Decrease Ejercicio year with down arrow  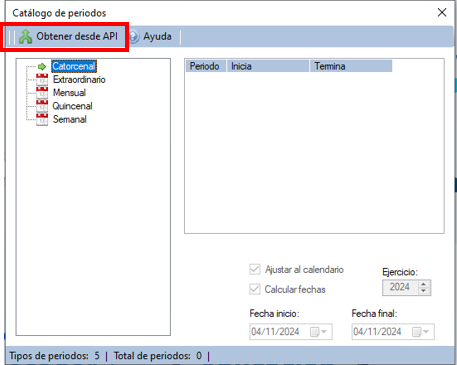pos(424,291)
